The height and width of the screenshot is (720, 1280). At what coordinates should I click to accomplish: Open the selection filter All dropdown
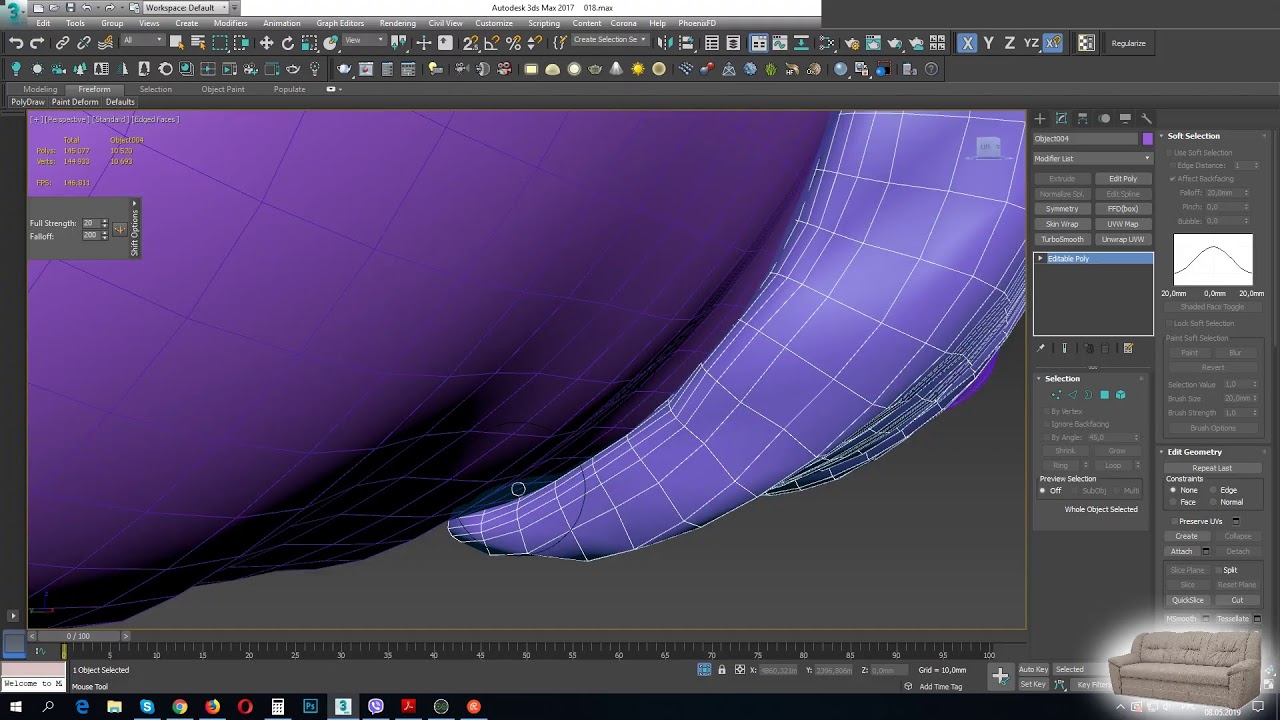(141, 41)
